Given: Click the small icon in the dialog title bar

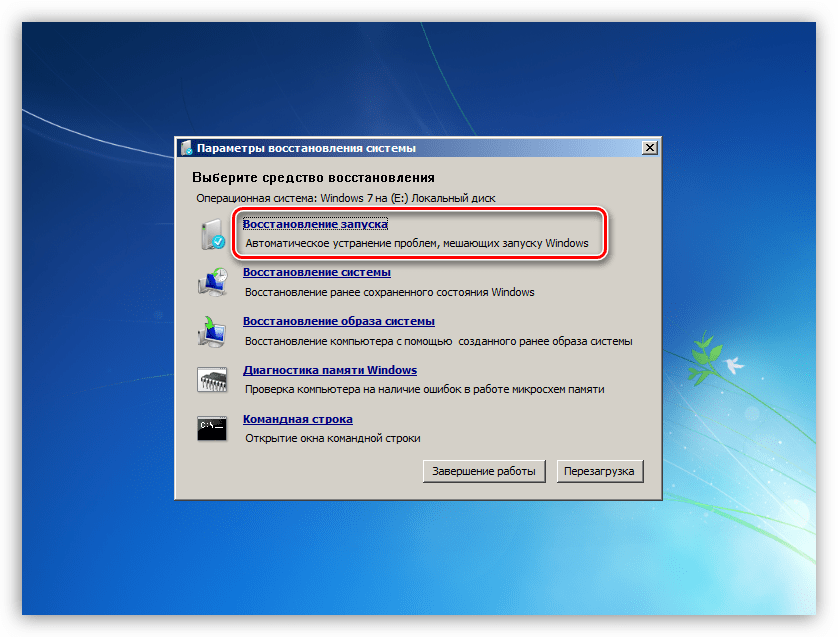Looking at the screenshot, I should coord(185,148).
